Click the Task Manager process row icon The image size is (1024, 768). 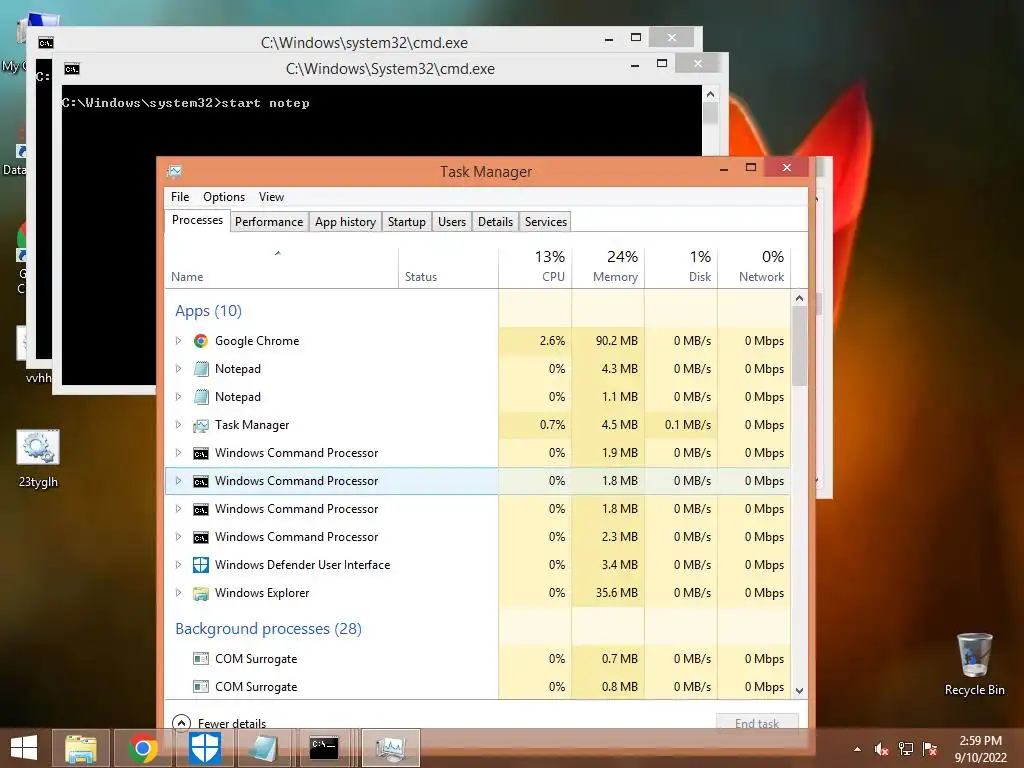point(200,425)
